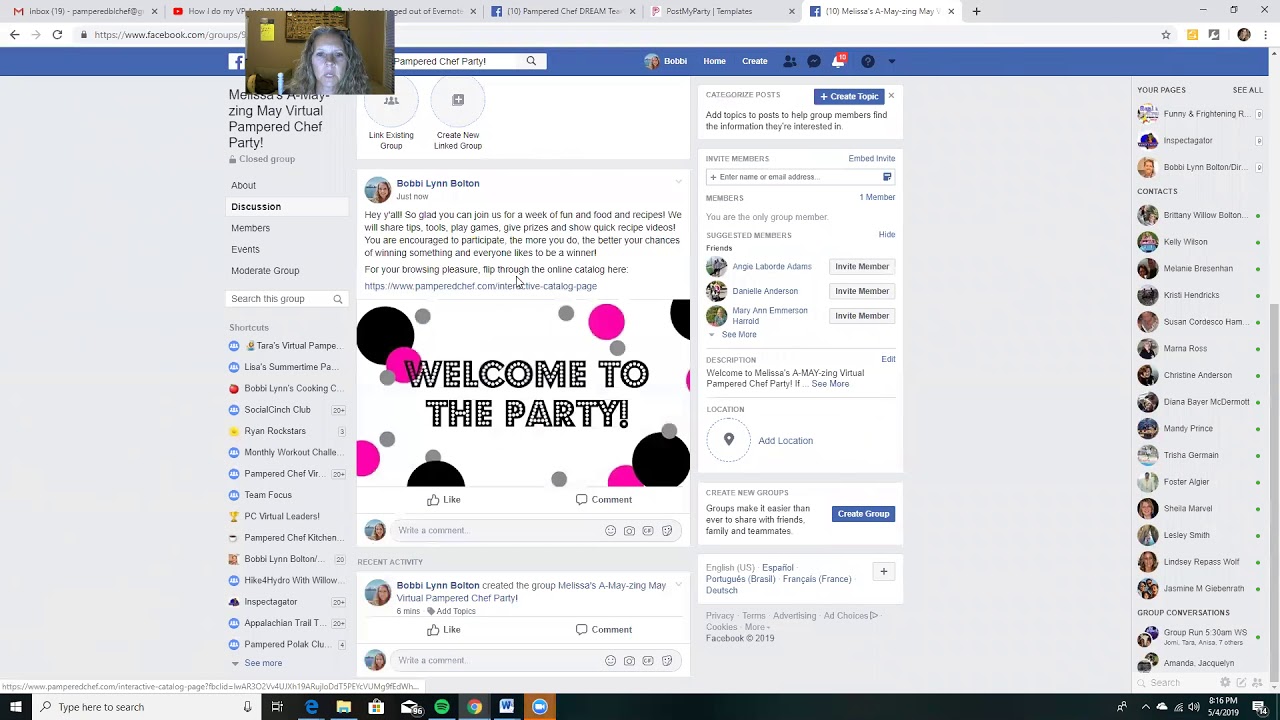Viewport: 1280px width, 720px height.
Task: Click Create New Linked Group icon
Action: click(458, 100)
